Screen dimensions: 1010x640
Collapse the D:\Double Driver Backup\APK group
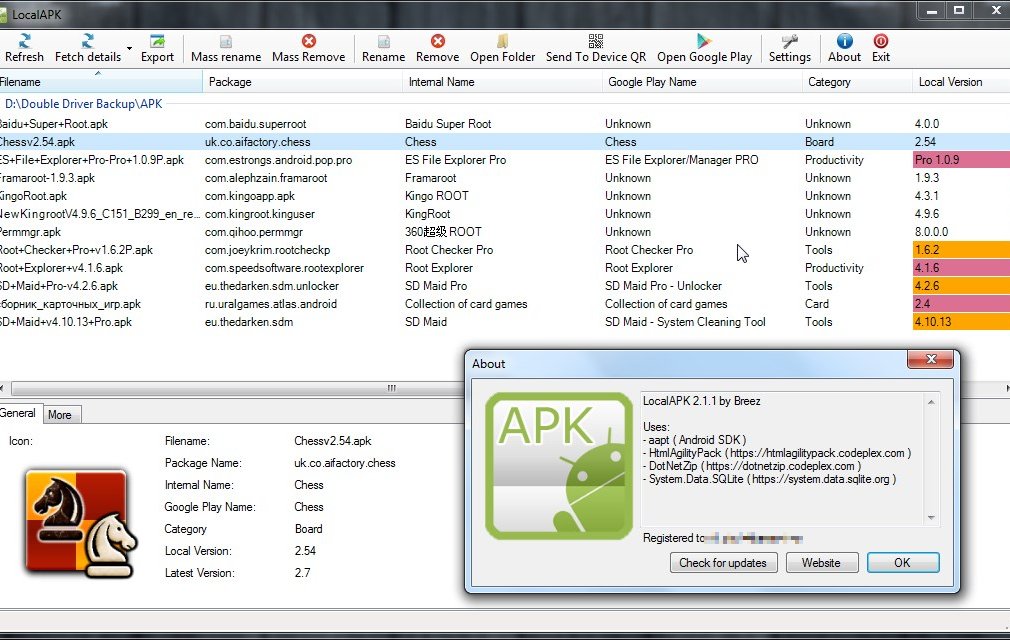click(x=83, y=104)
